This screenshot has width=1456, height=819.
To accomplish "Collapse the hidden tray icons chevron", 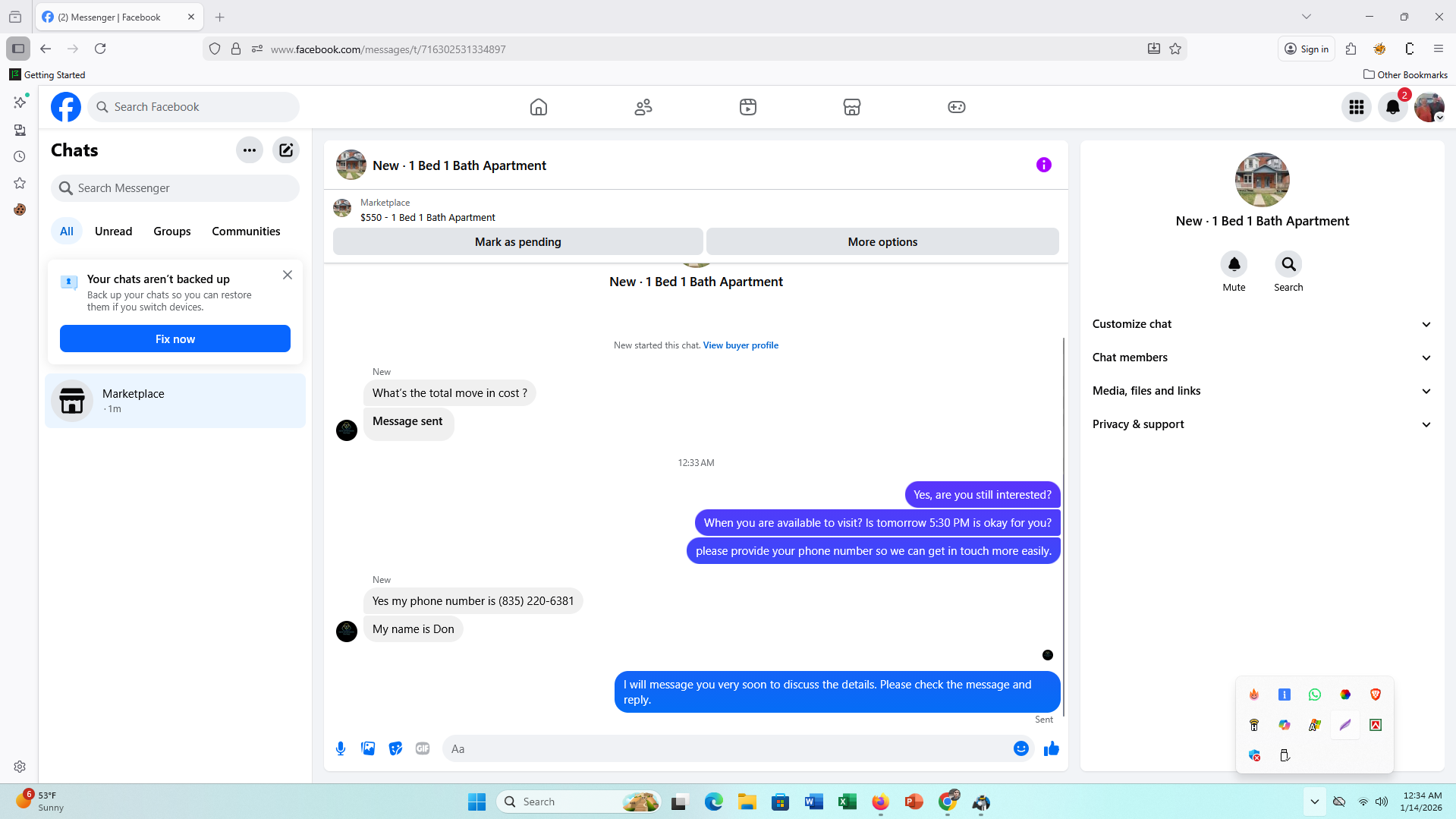I will [1315, 802].
